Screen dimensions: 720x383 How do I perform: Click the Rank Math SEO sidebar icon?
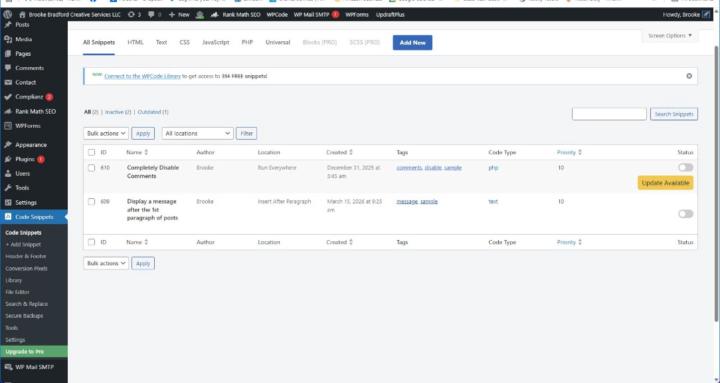click(8, 112)
